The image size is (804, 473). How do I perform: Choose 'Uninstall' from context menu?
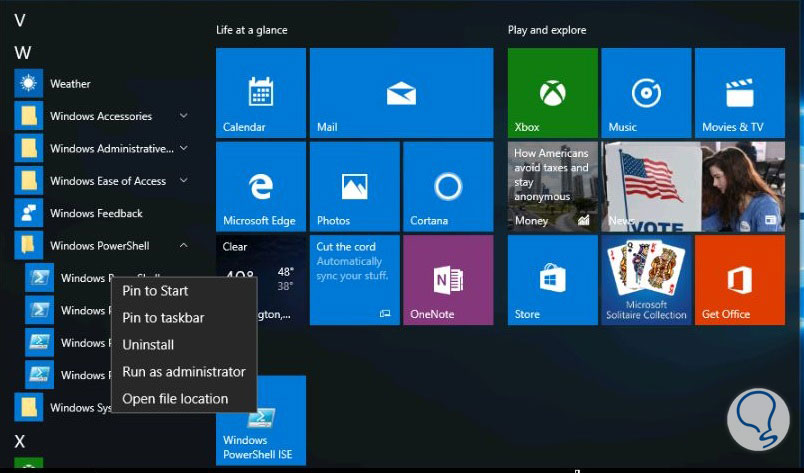tap(184, 345)
